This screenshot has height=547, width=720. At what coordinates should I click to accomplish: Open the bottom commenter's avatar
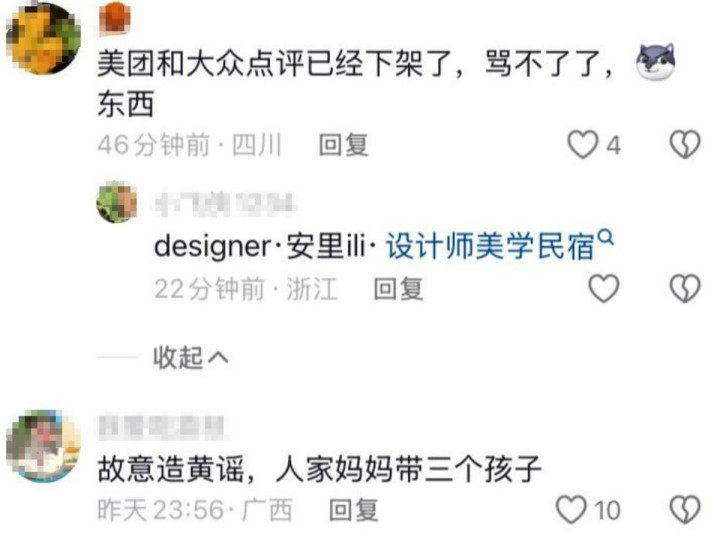pyautogui.click(x=44, y=446)
